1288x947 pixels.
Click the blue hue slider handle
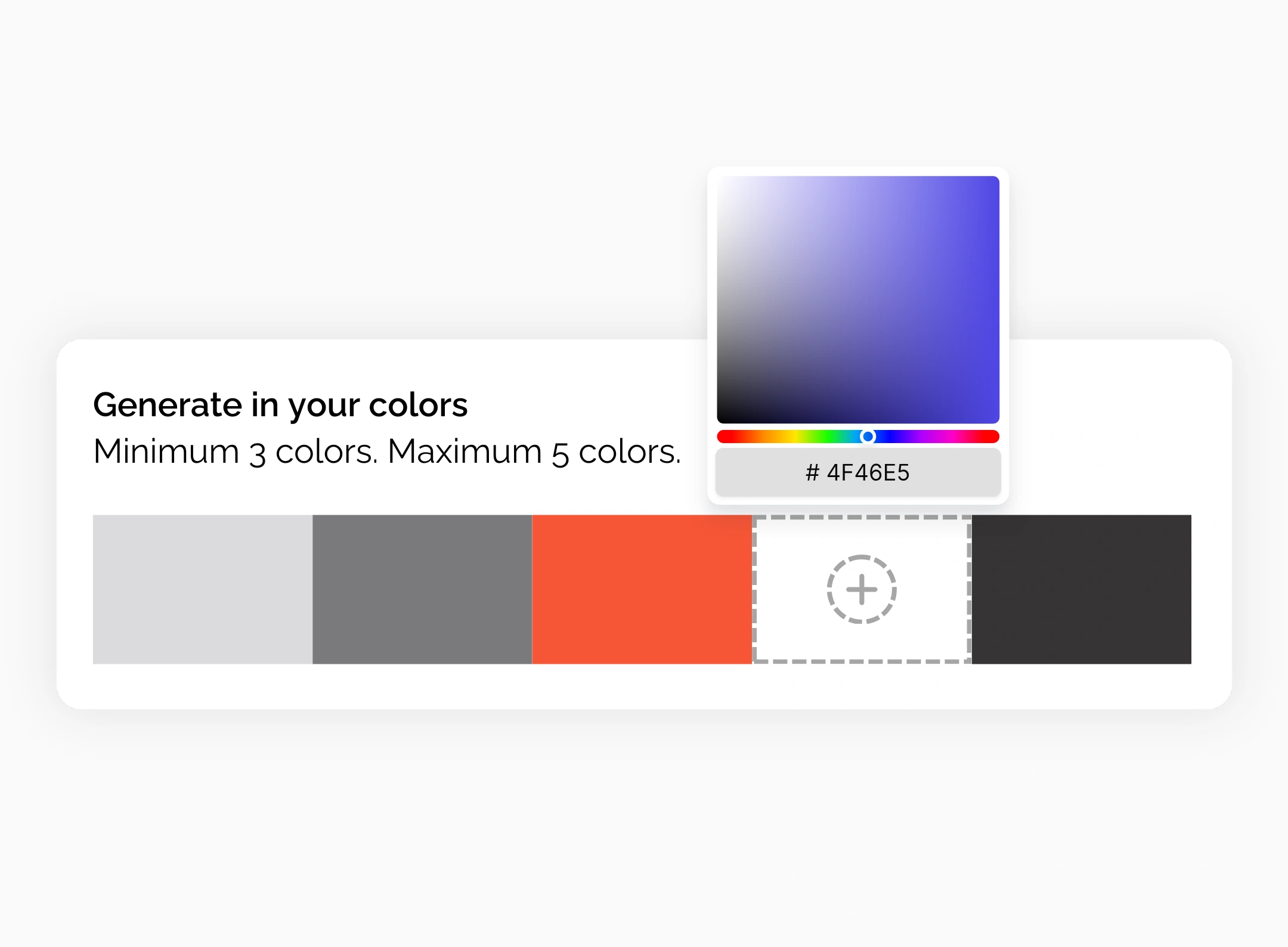(868, 437)
